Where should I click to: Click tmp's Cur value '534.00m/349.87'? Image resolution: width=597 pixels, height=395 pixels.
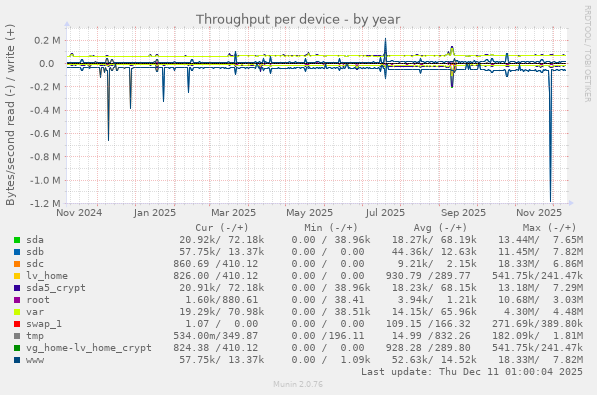point(215,336)
